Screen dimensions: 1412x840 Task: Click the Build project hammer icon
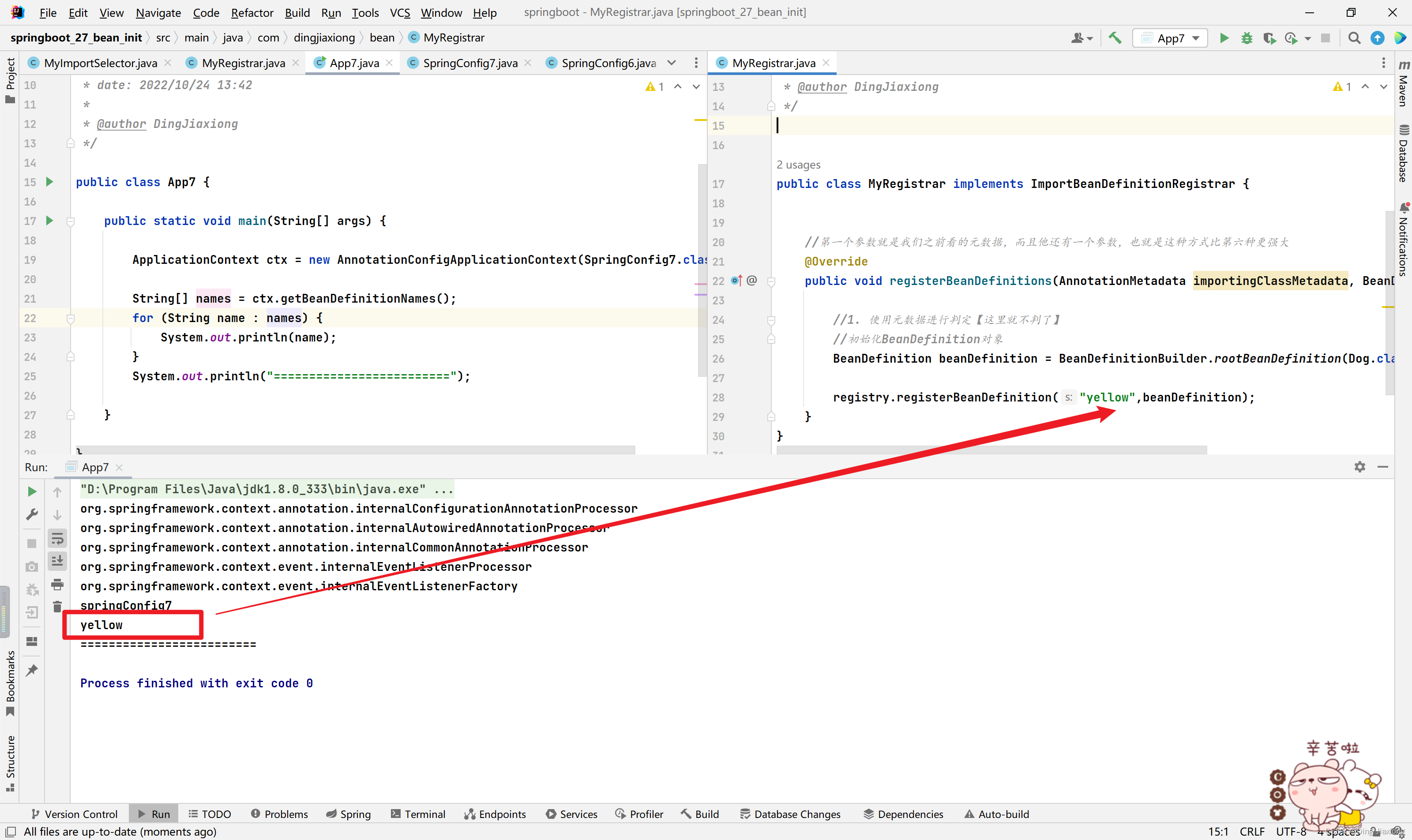[x=1115, y=38]
